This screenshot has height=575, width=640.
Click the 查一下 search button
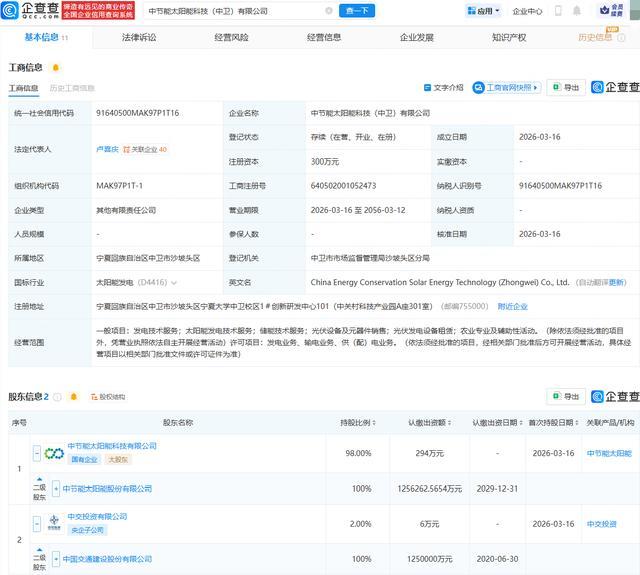[357, 11]
